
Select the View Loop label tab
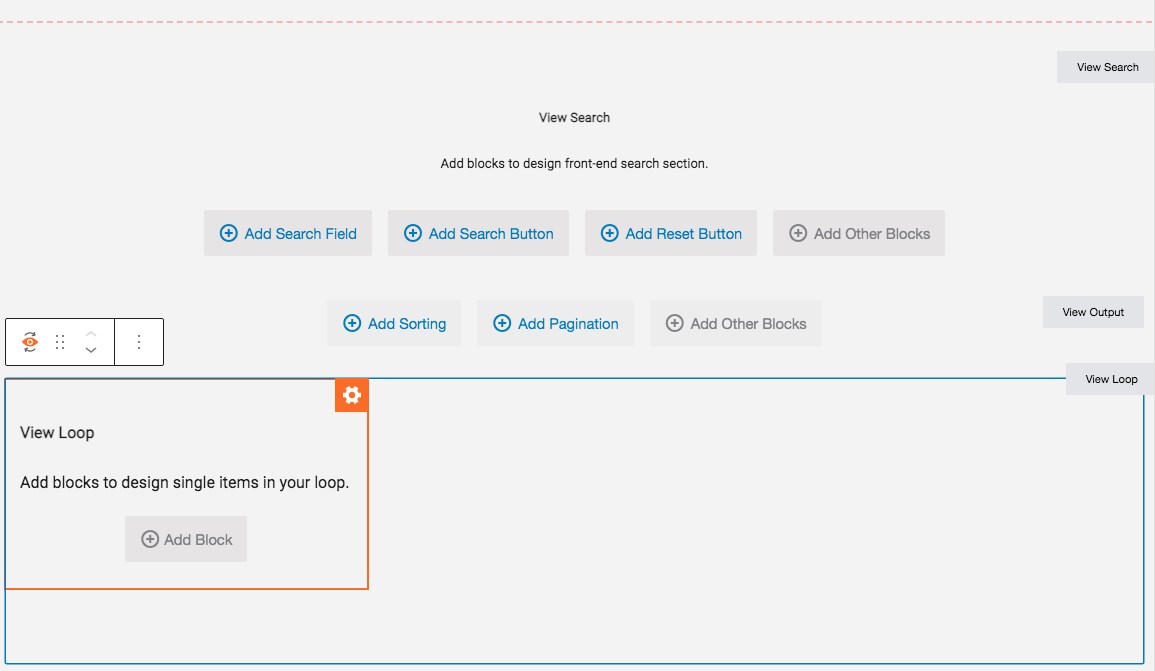tap(1111, 379)
